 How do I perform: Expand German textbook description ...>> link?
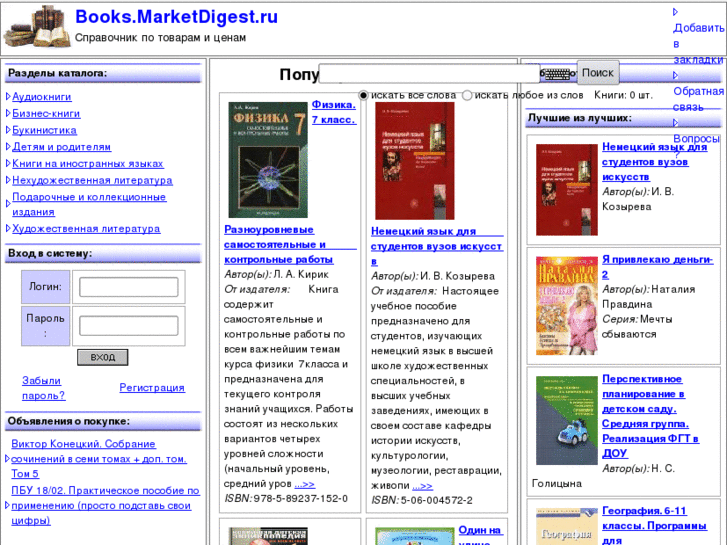(422, 486)
